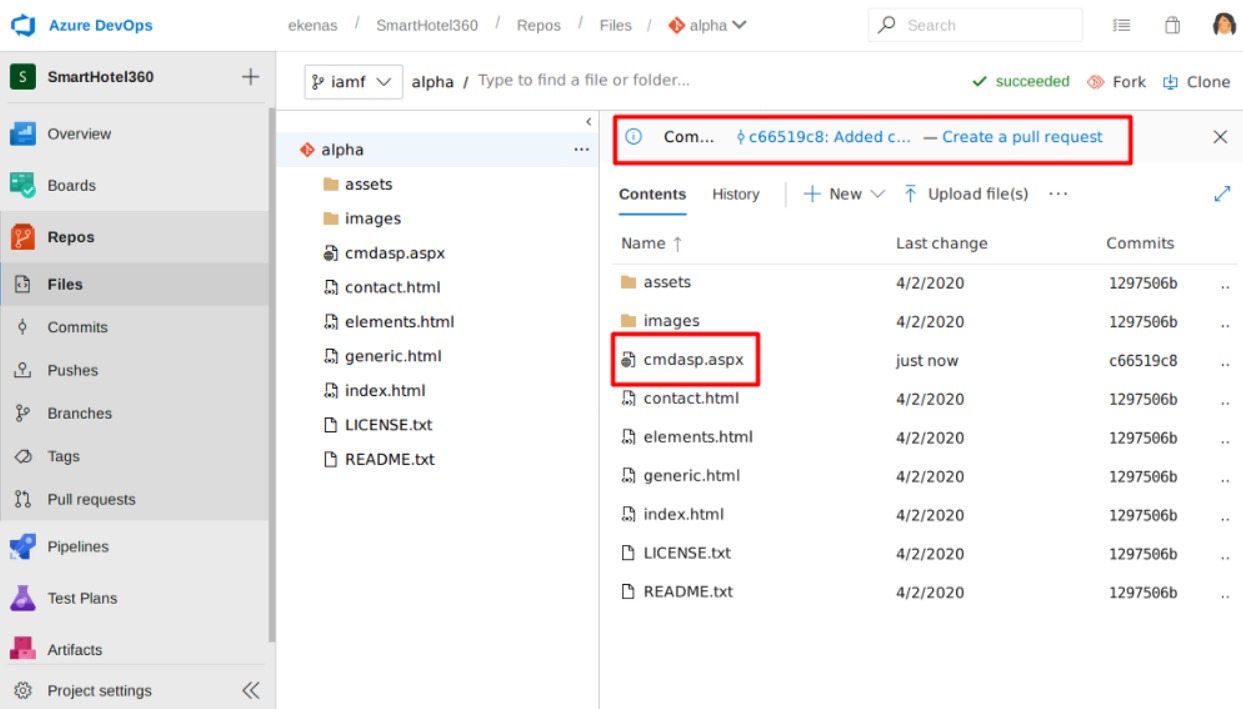Open cmdasp.aspx in the file list

[693, 359]
